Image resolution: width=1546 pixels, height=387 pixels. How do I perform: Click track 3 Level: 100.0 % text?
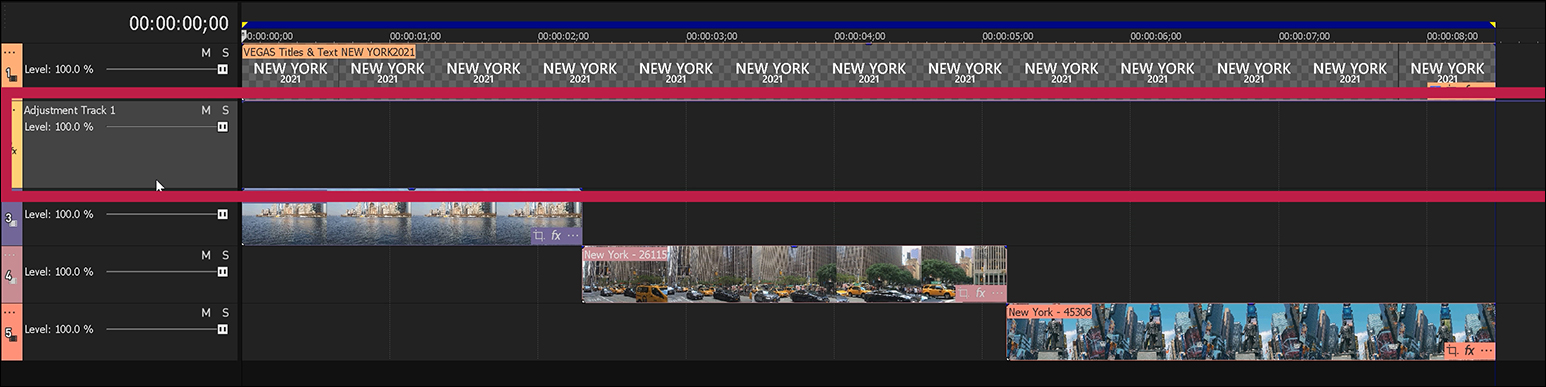[59, 214]
